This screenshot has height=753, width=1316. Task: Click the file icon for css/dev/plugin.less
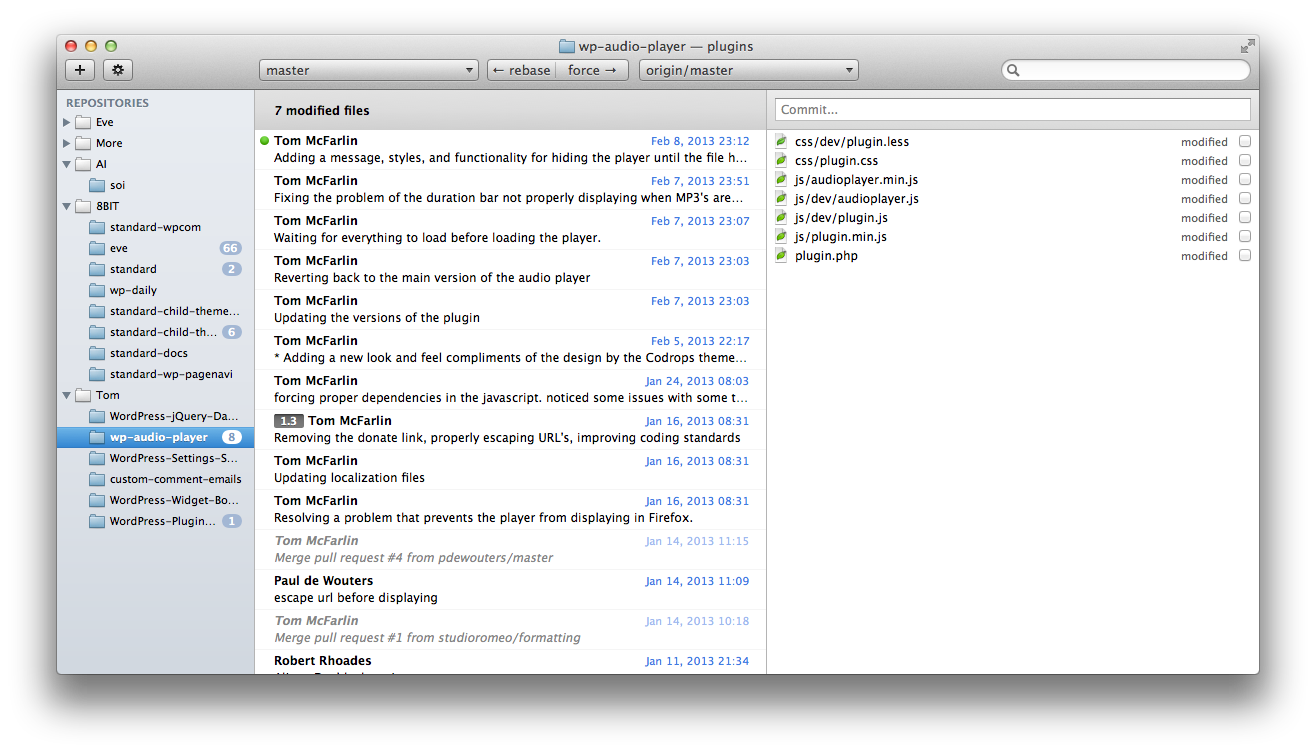[782, 142]
